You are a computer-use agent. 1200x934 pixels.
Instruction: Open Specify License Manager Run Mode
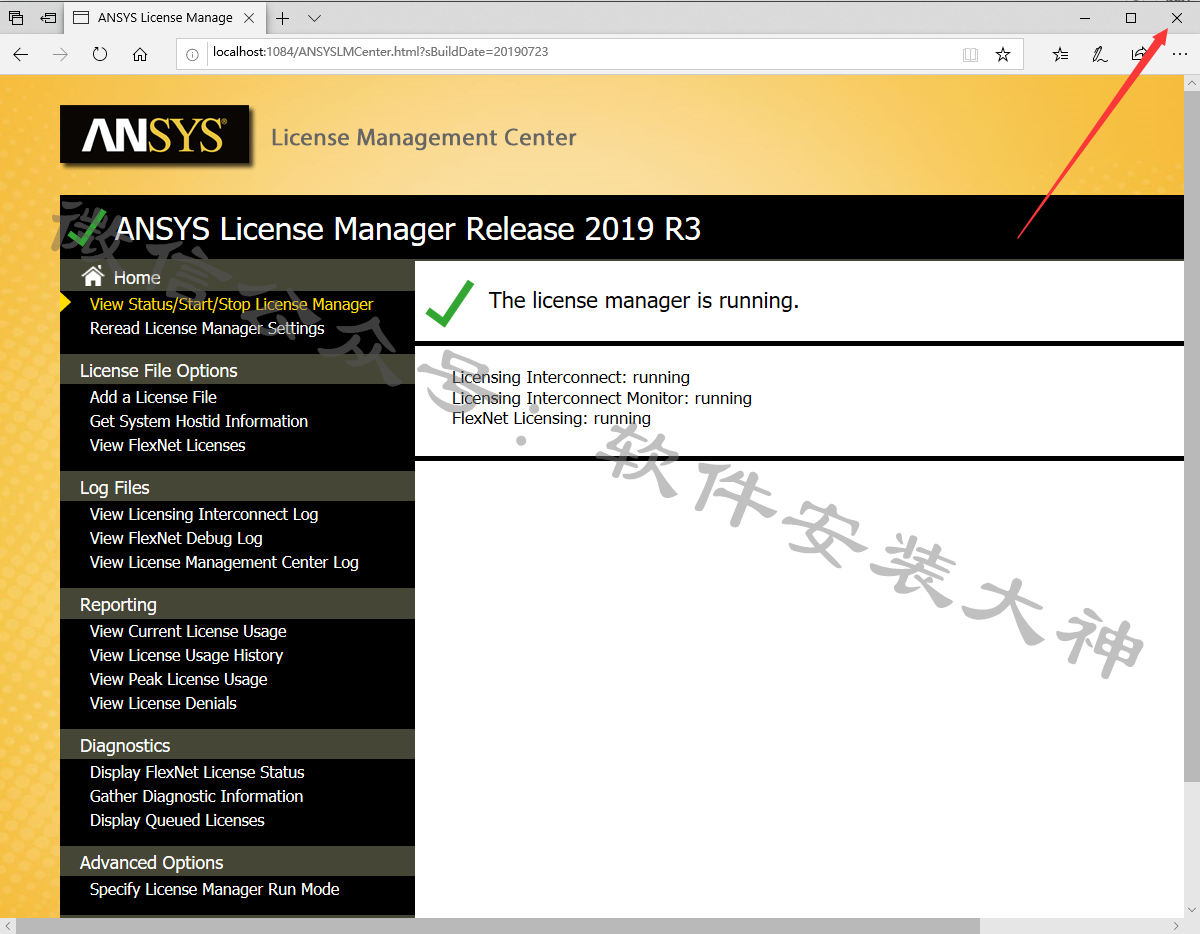tap(214, 889)
